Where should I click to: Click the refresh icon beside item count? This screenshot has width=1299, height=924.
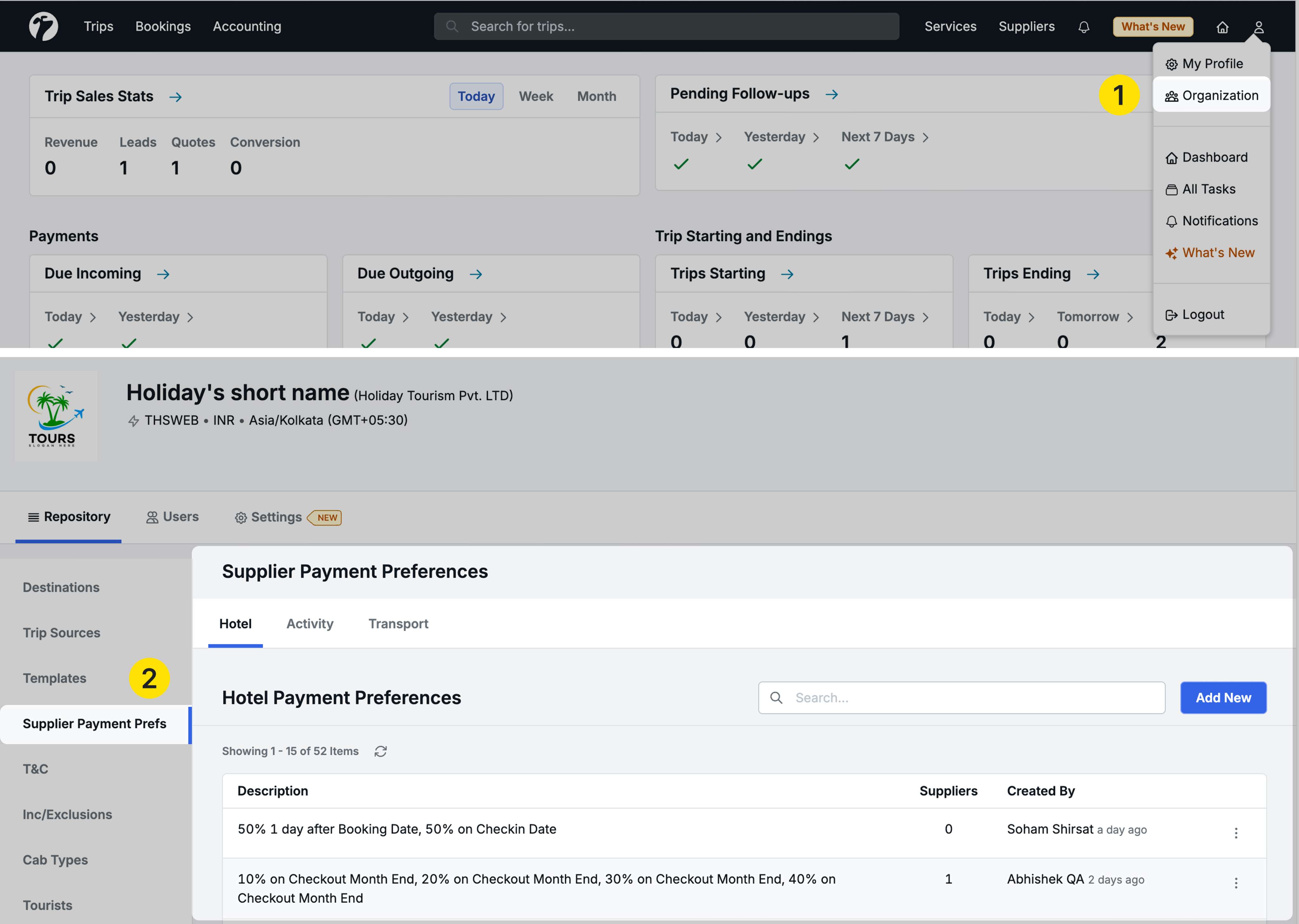tap(380, 751)
